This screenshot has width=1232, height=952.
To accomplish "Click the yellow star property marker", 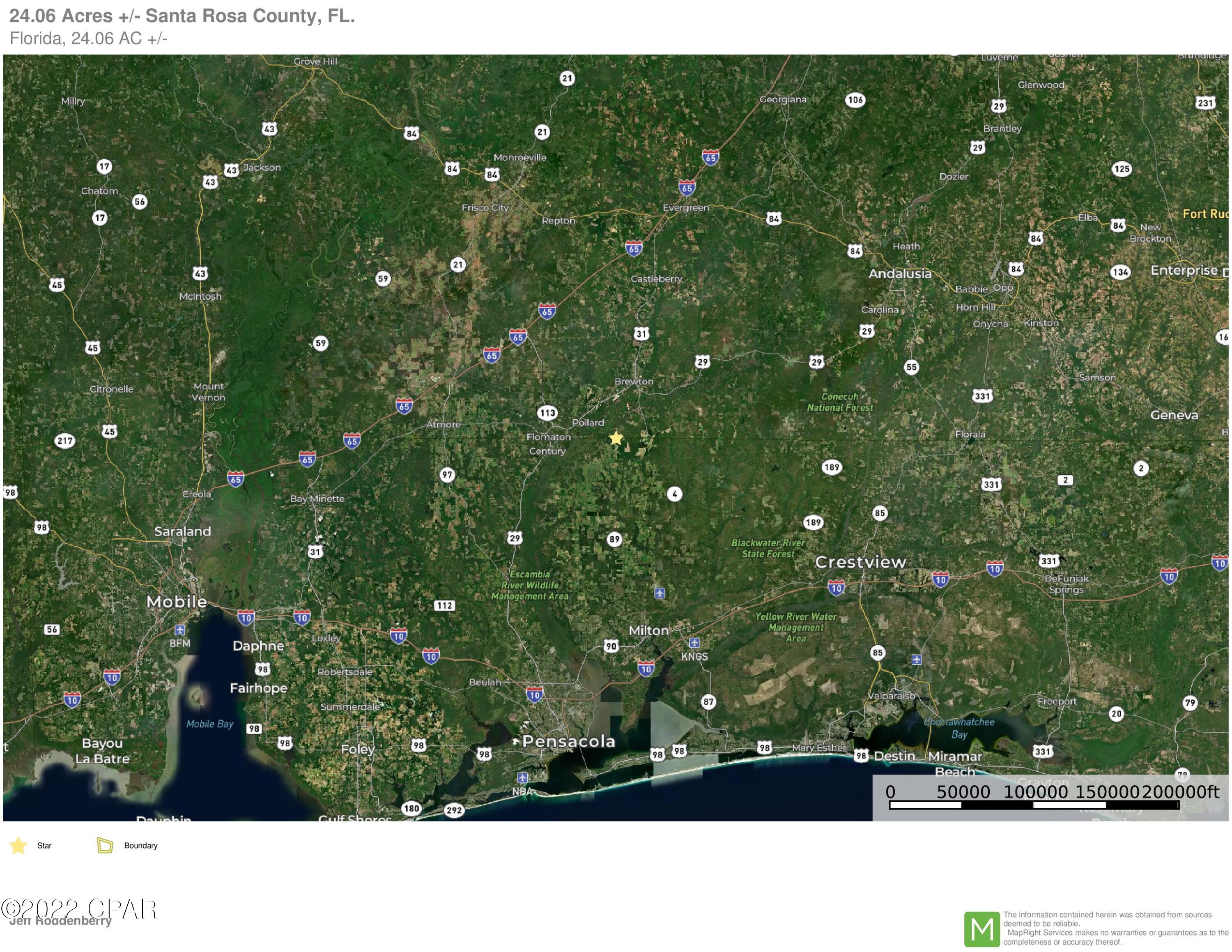I will pos(616,438).
